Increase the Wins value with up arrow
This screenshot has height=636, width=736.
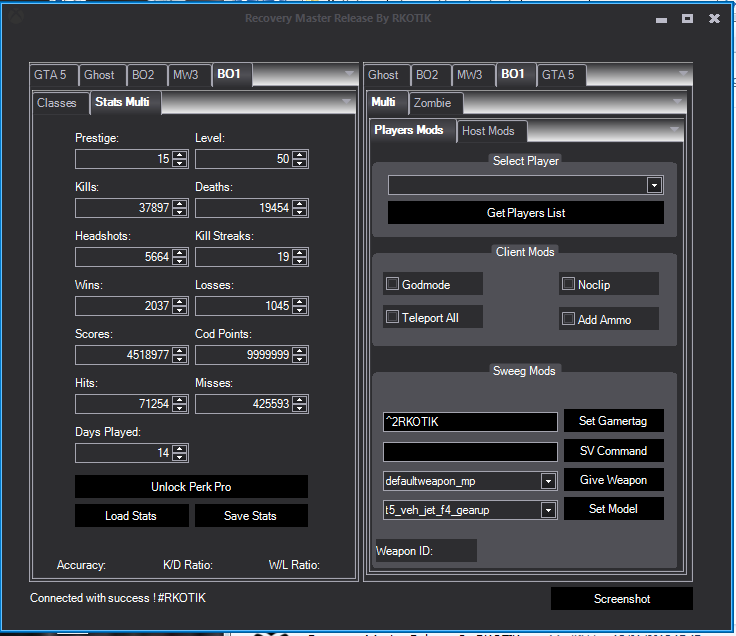(179, 302)
